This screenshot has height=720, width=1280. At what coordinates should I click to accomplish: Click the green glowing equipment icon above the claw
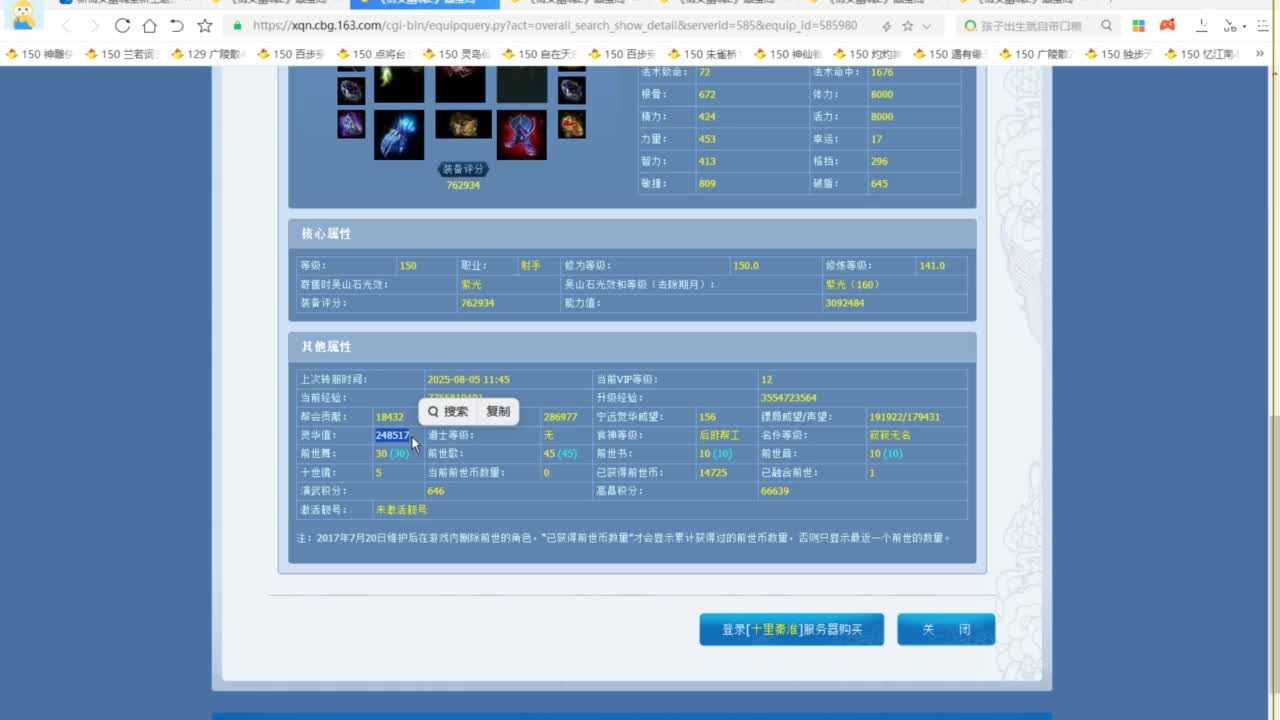click(399, 85)
